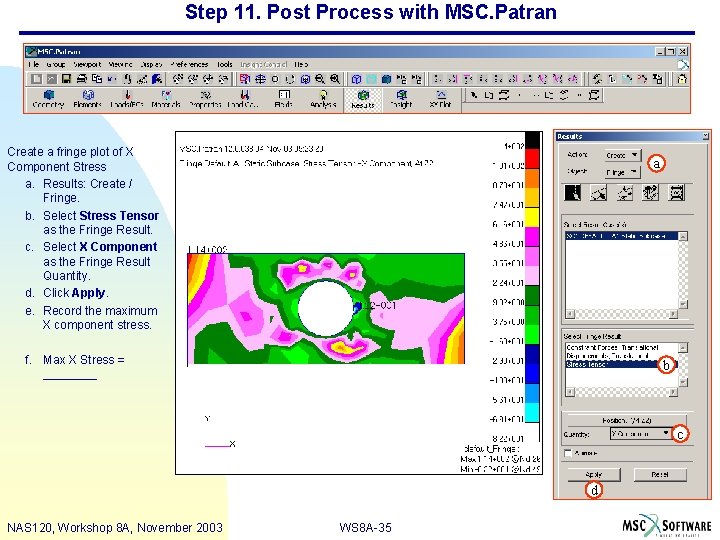Open the Help menu
720x540 pixels.
point(301,64)
